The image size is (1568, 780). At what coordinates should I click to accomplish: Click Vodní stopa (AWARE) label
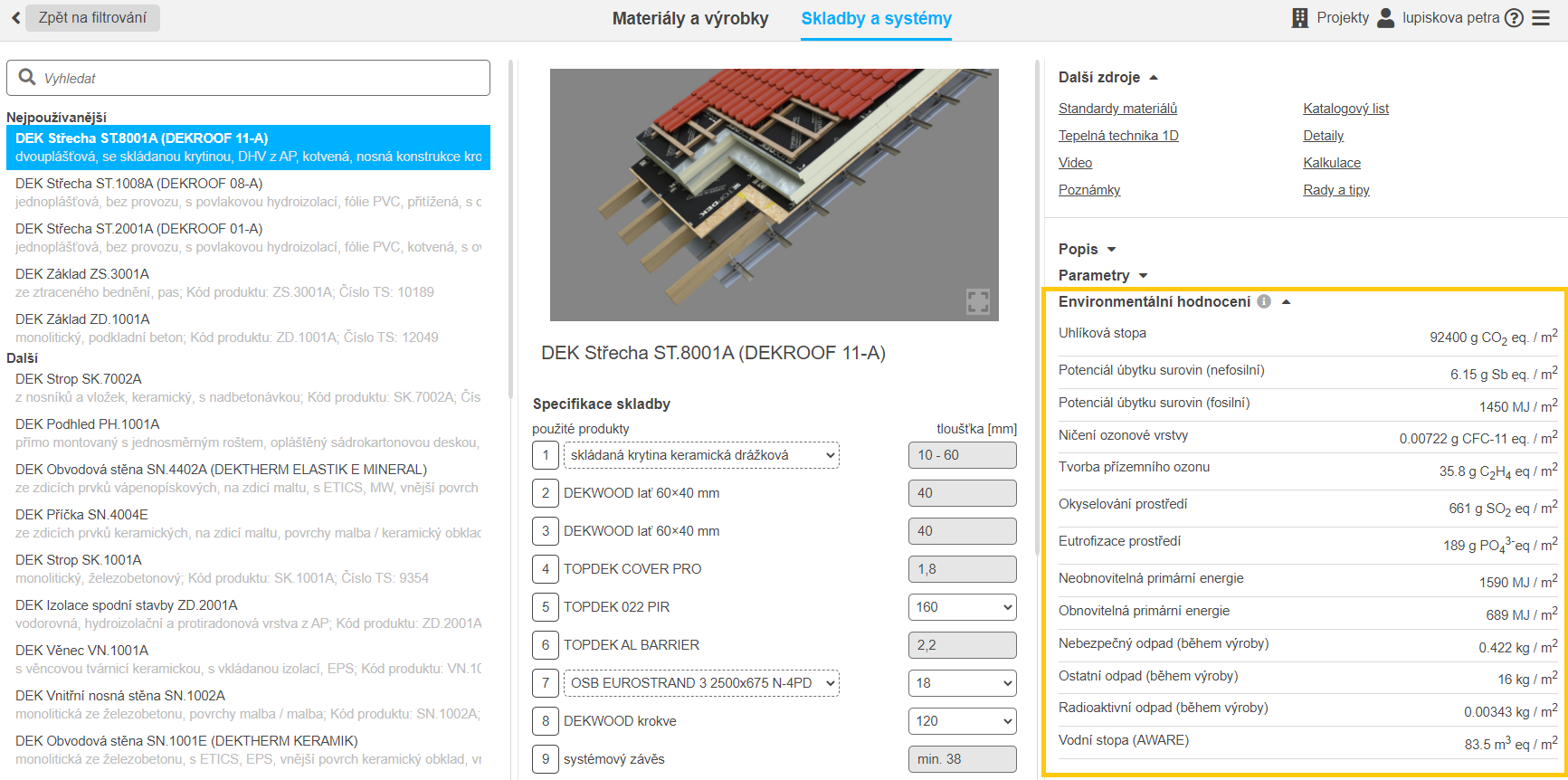(x=1124, y=740)
